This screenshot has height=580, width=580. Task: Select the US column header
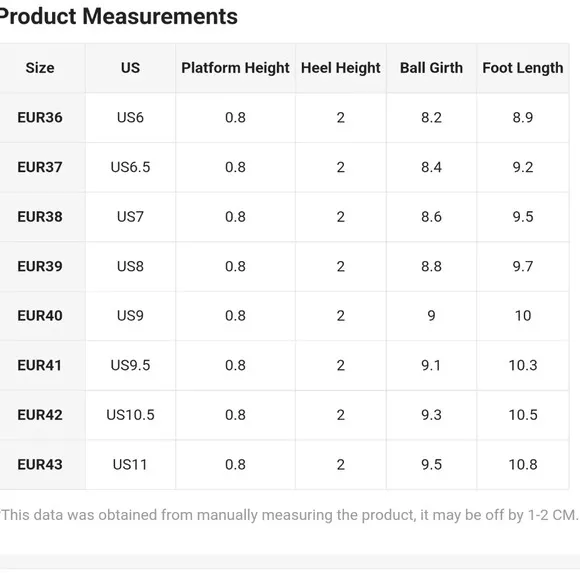[130, 68]
